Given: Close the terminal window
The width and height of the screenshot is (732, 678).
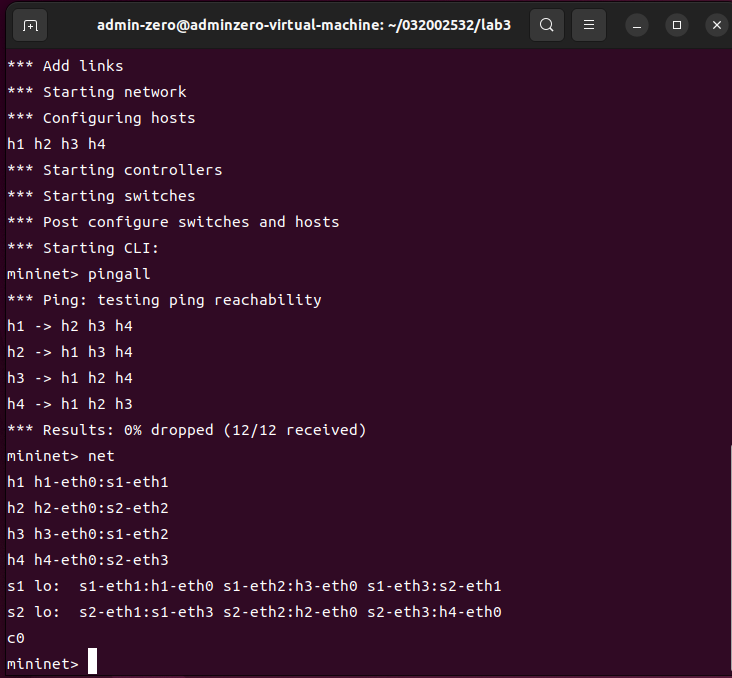Looking at the screenshot, I should 717,25.
